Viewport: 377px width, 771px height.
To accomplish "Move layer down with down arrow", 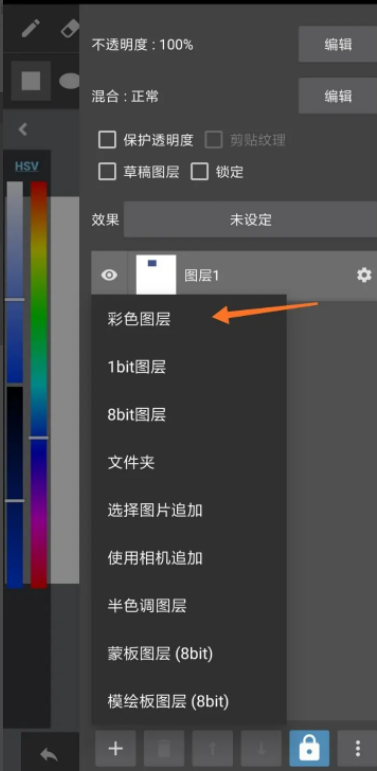I will [261, 749].
